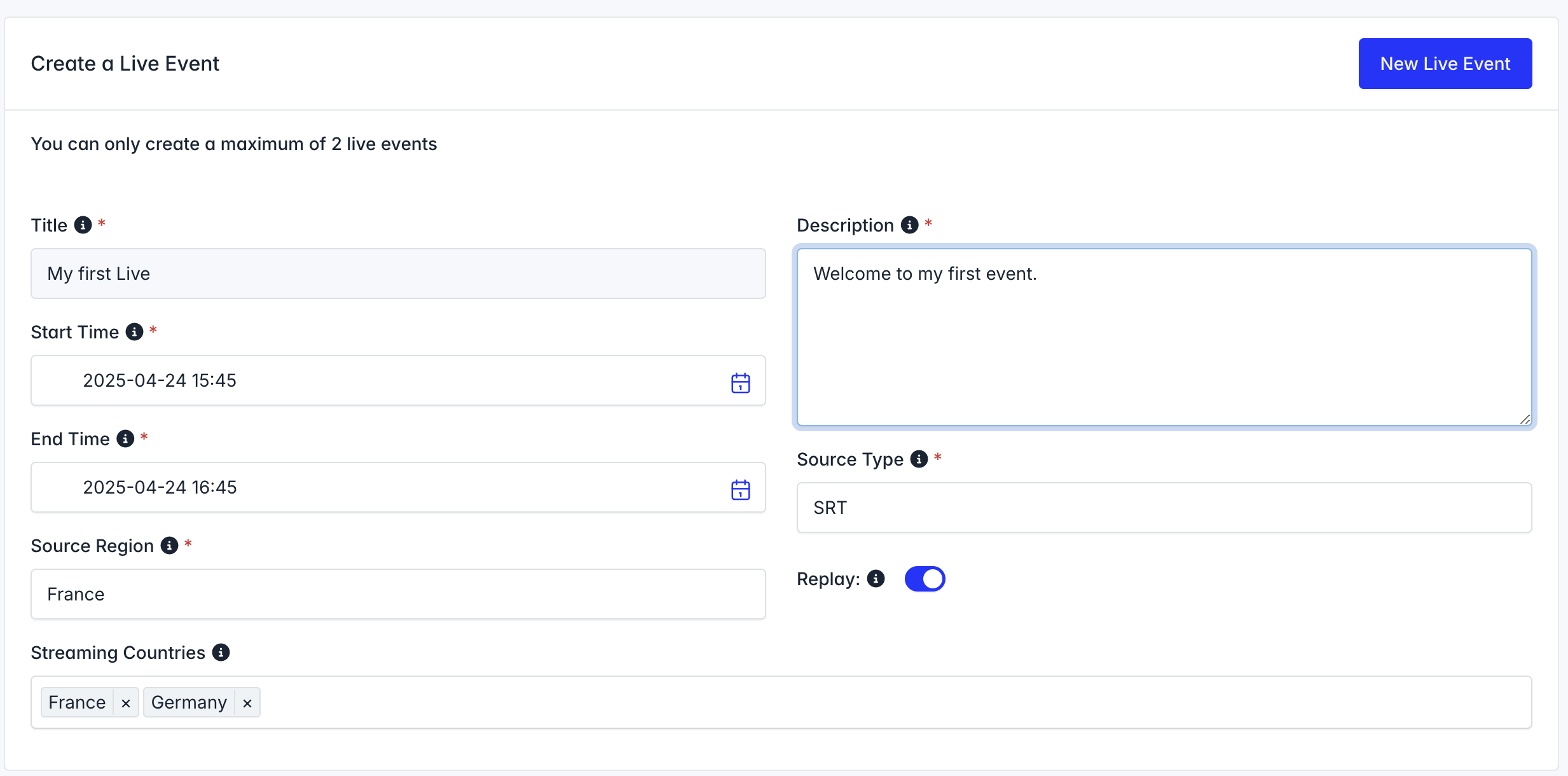Remove the Germany streaming country tag

247,703
